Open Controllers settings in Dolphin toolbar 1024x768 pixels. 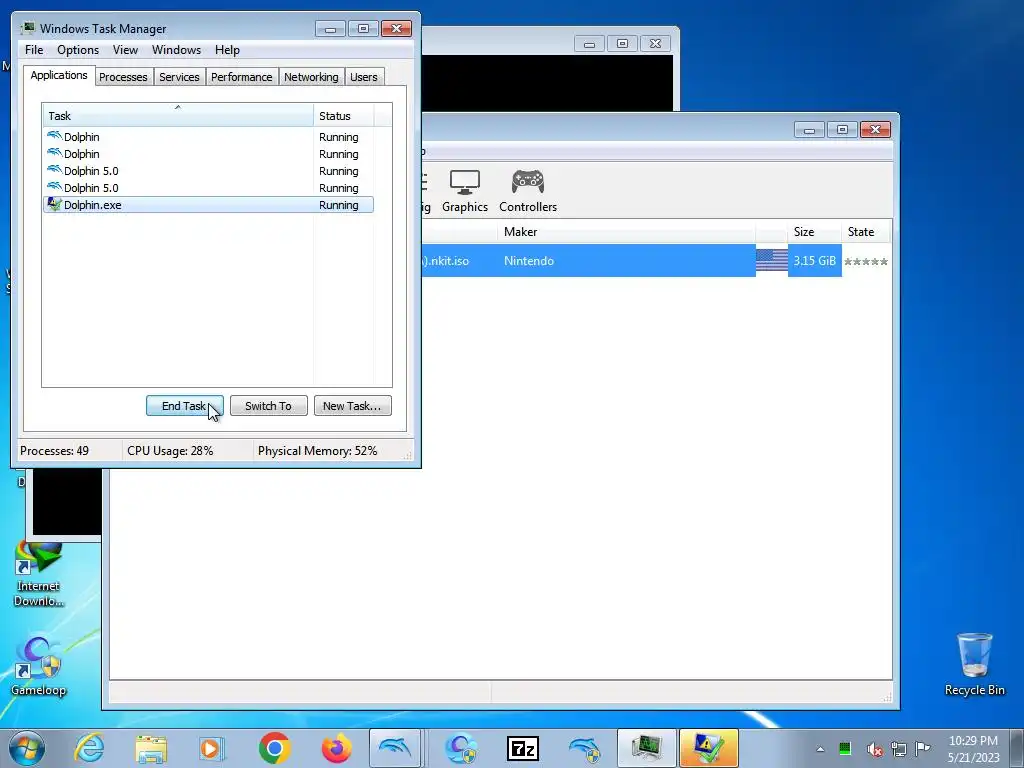click(528, 191)
